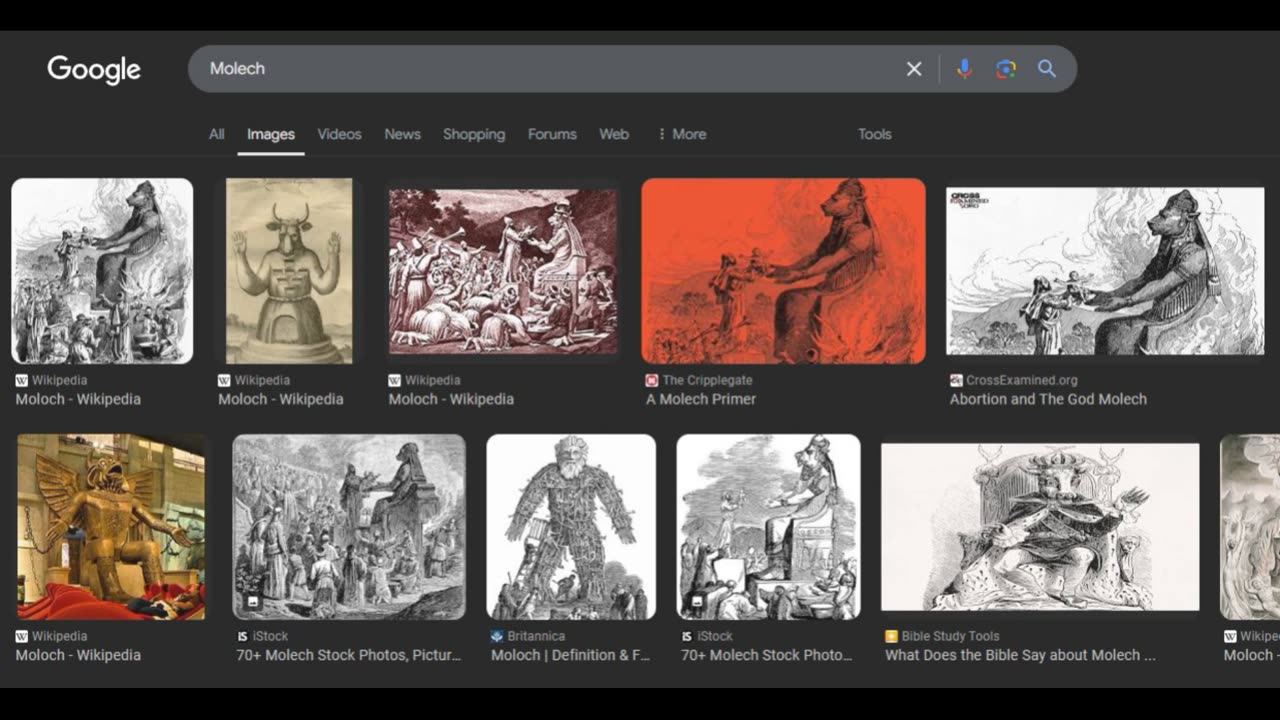Open the golden winged statue thumbnail

tap(111, 527)
